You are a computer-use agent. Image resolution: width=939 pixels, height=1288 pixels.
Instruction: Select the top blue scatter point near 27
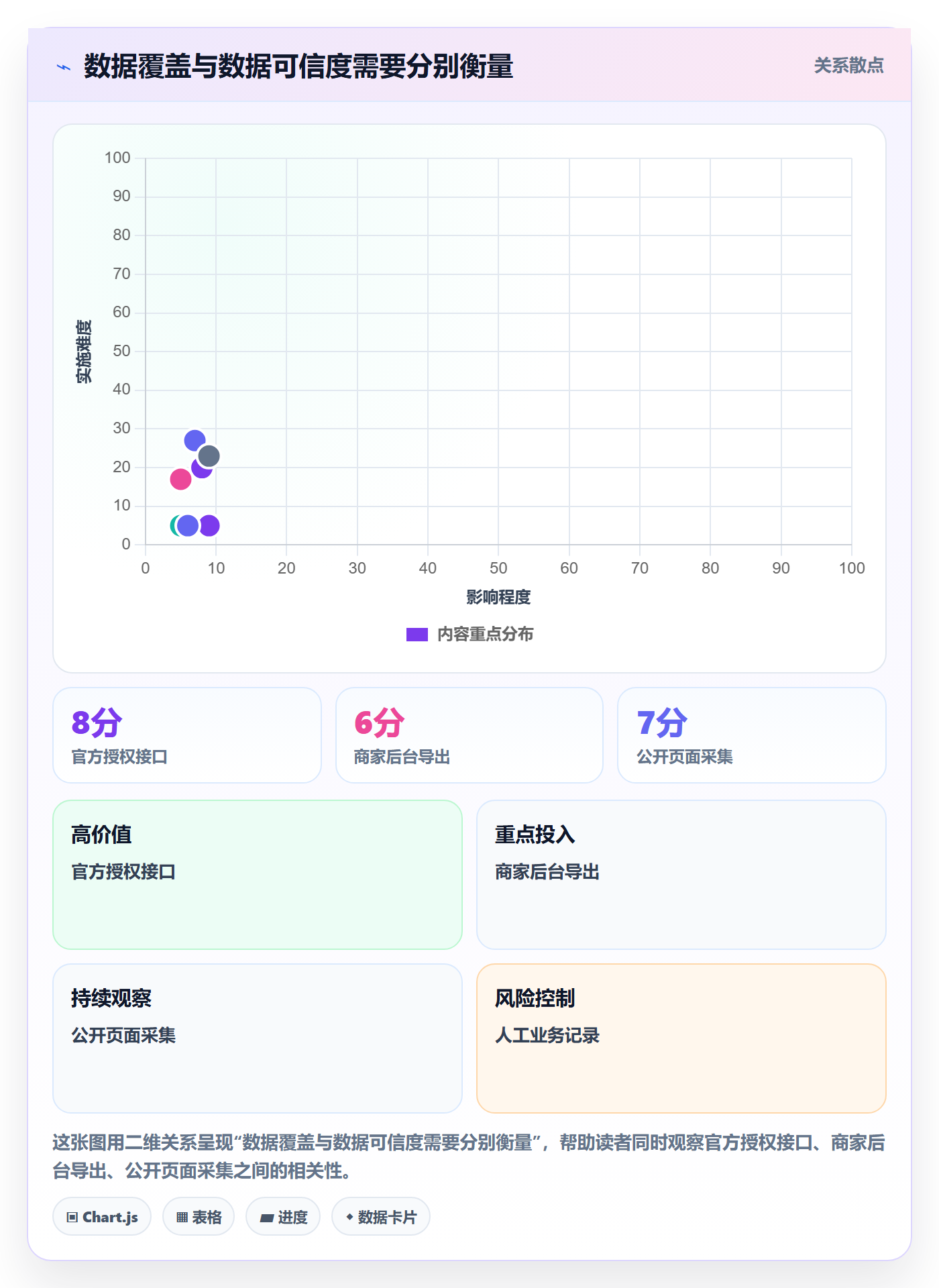(195, 440)
